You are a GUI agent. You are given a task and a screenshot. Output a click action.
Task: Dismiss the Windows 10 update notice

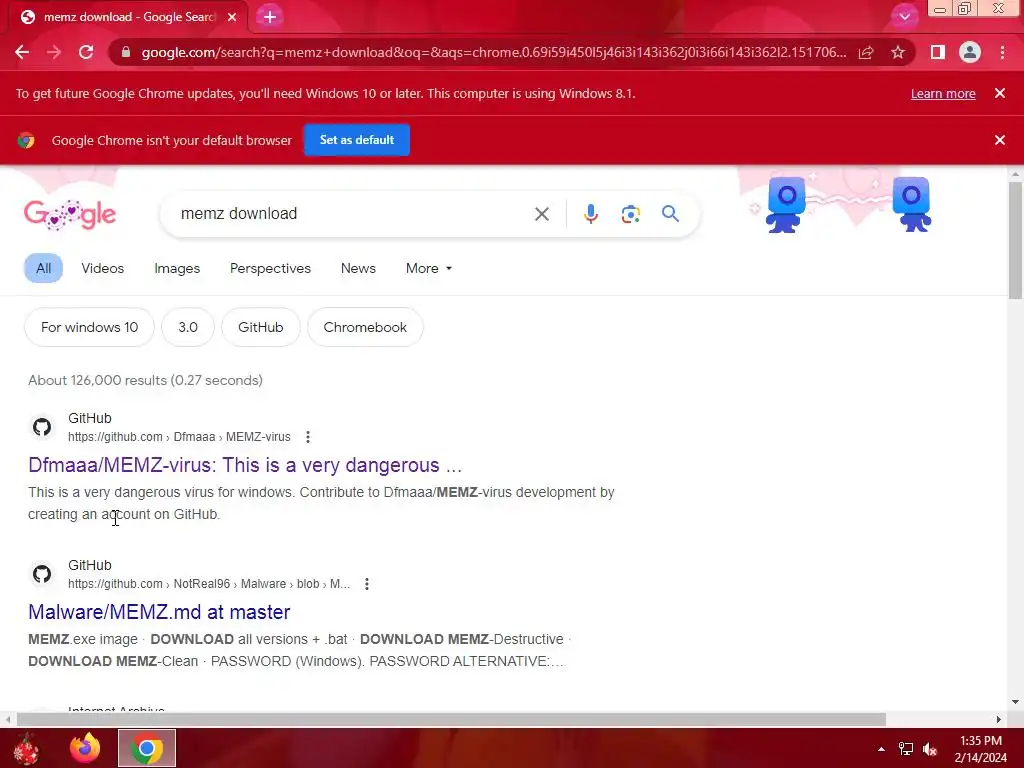pyautogui.click(x=1000, y=93)
